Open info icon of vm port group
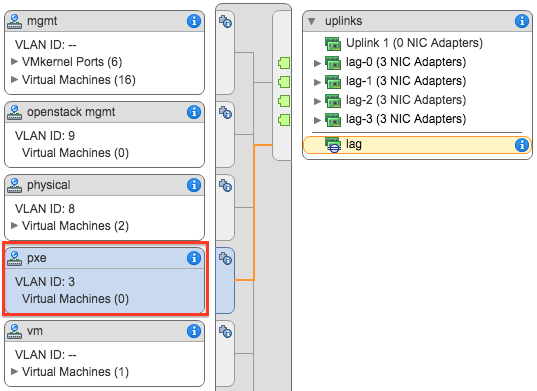This screenshot has height=391, width=537. [194, 331]
